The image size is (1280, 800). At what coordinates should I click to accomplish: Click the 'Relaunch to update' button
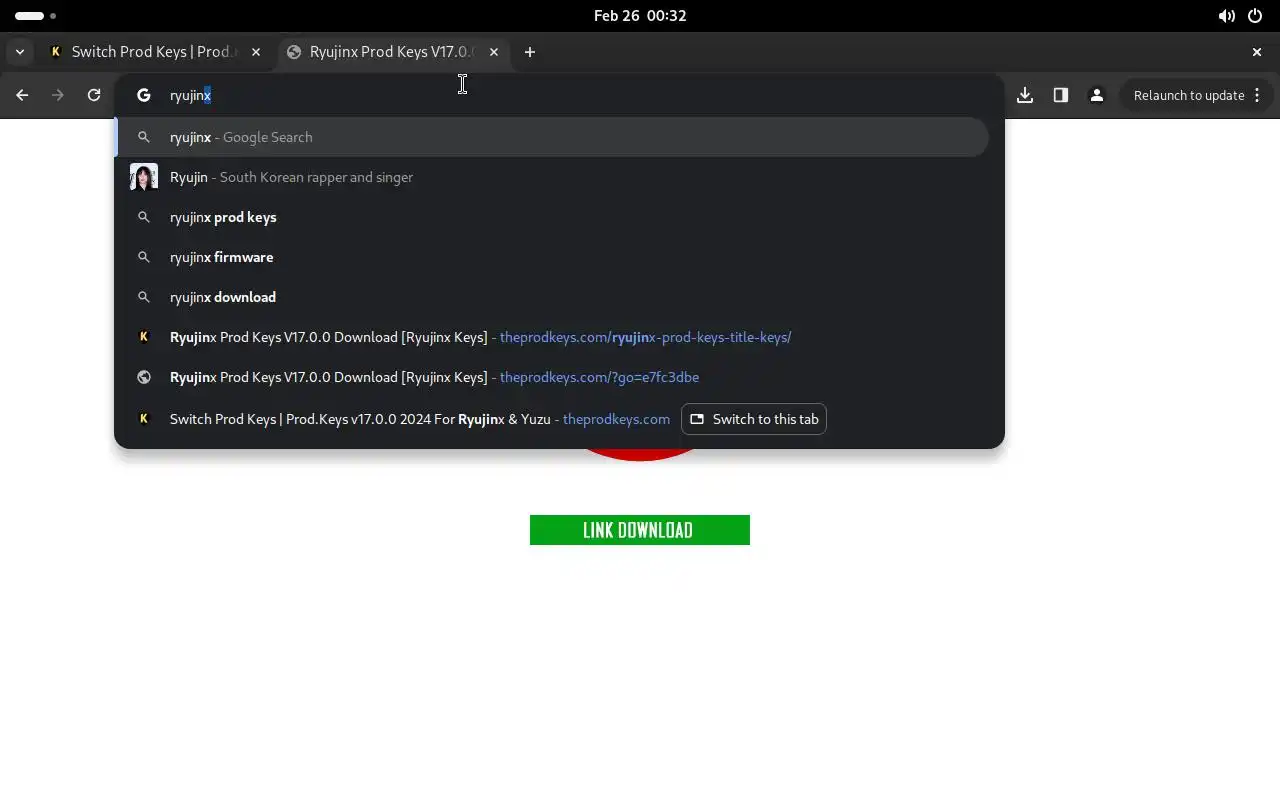1189,95
